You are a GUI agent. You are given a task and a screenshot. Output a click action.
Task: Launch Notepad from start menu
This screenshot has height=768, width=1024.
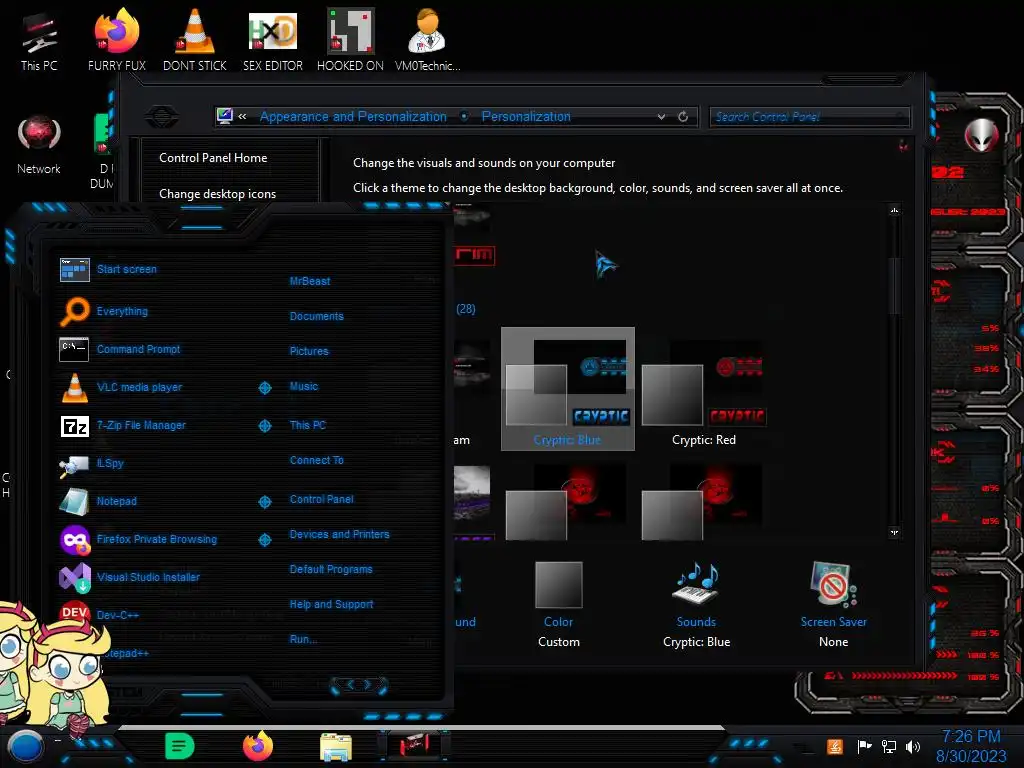[99, 502]
